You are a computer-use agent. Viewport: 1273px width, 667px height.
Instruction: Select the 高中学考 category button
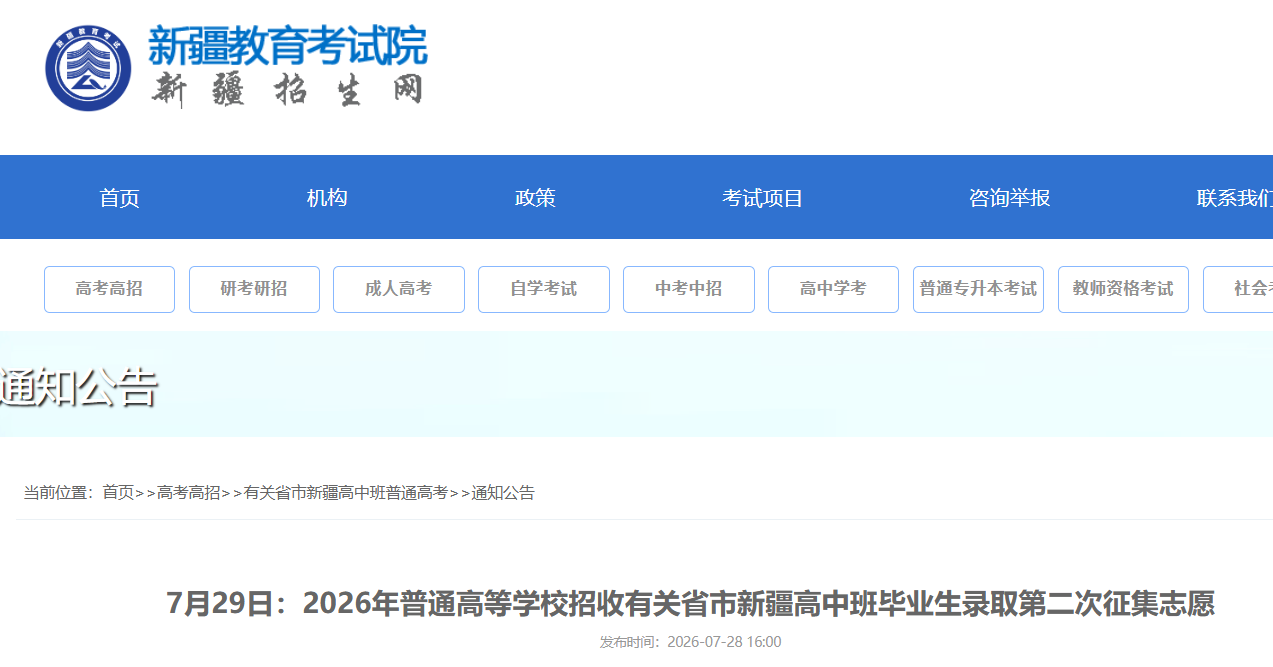pyautogui.click(x=833, y=289)
